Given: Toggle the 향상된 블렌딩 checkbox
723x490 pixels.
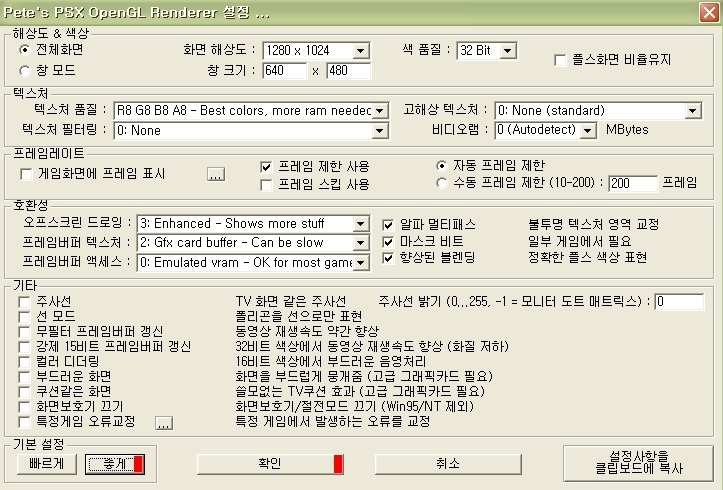Looking at the screenshot, I should [388, 258].
